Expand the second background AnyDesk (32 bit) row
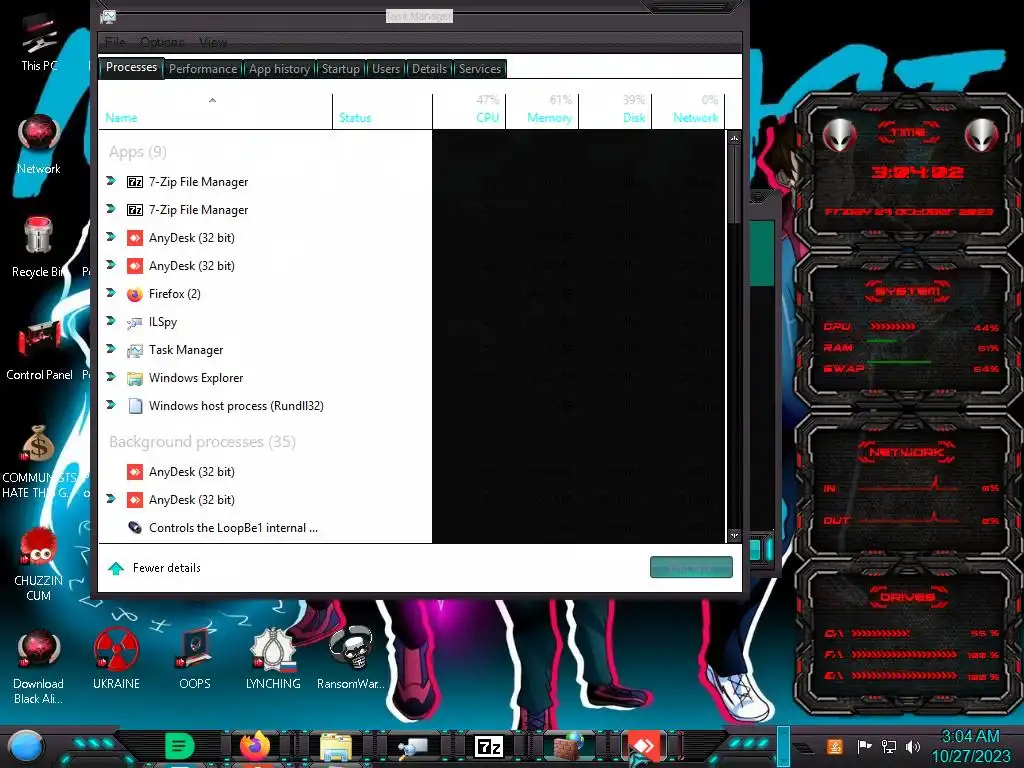 pos(111,499)
